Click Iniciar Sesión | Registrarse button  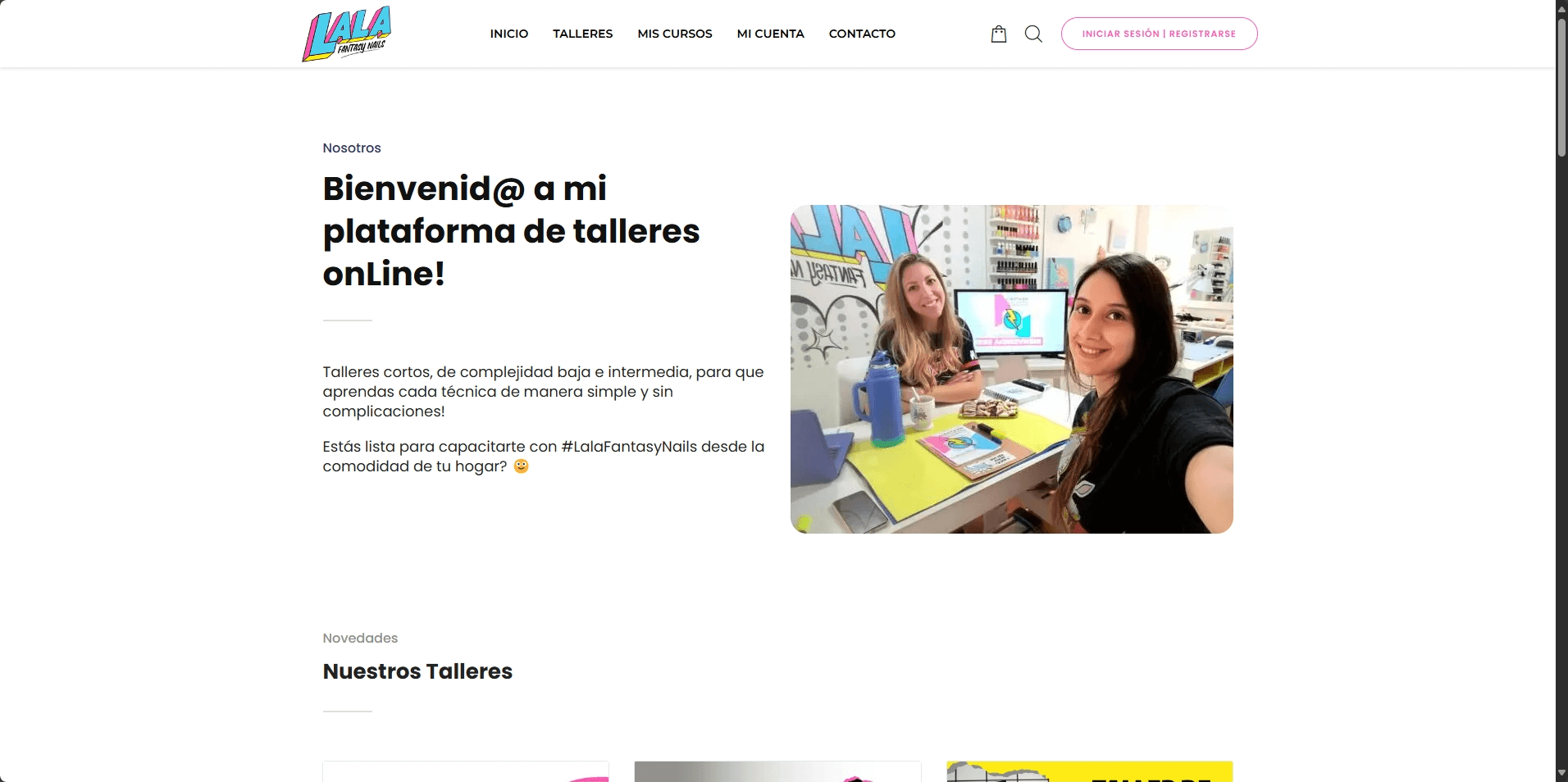1159,34
